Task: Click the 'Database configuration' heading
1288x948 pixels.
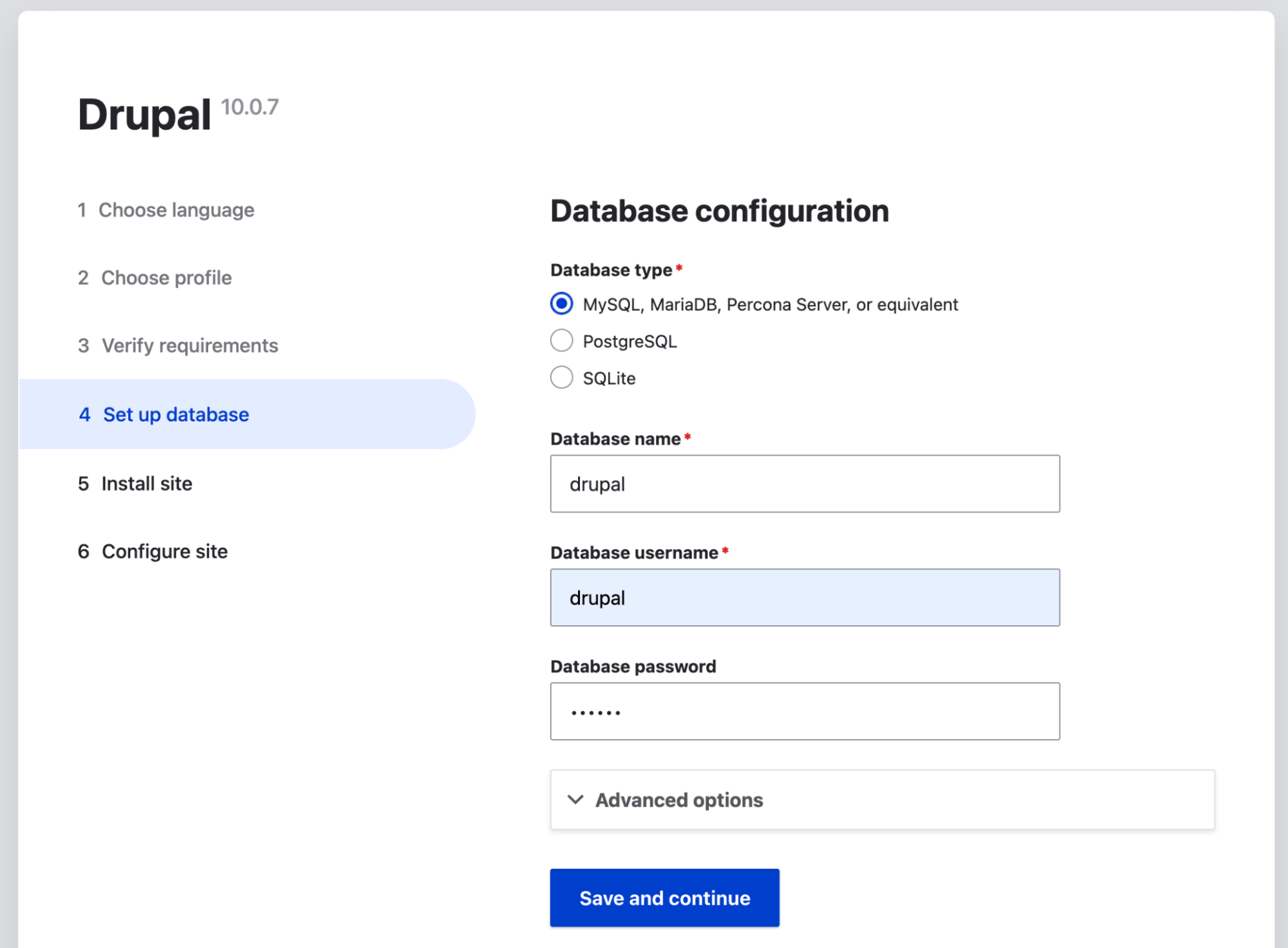Action: click(720, 211)
